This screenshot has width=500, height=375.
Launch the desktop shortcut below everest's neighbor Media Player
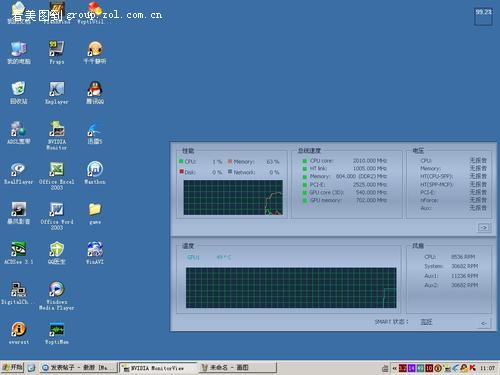57,333
